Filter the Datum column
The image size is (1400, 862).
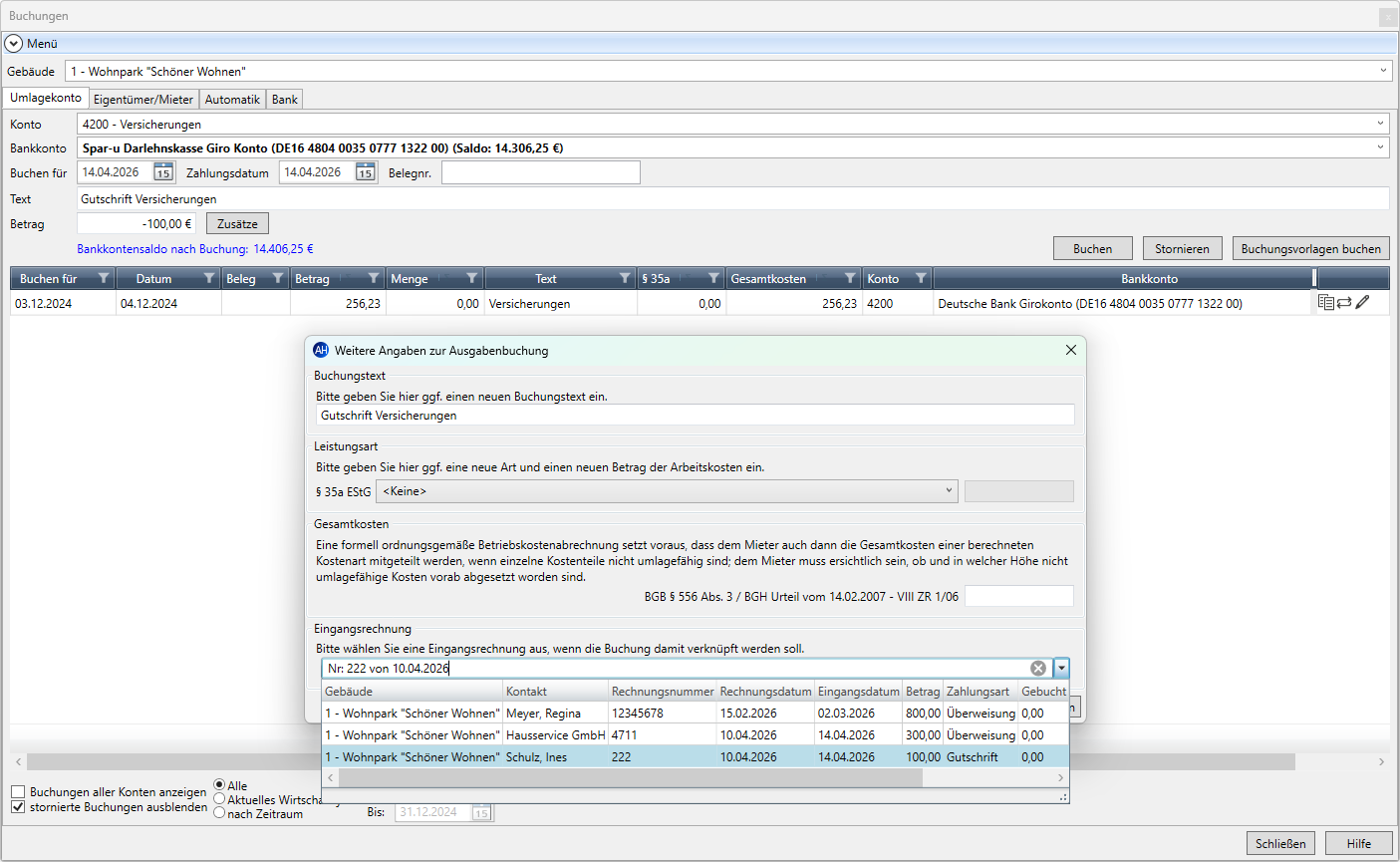(x=209, y=279)
